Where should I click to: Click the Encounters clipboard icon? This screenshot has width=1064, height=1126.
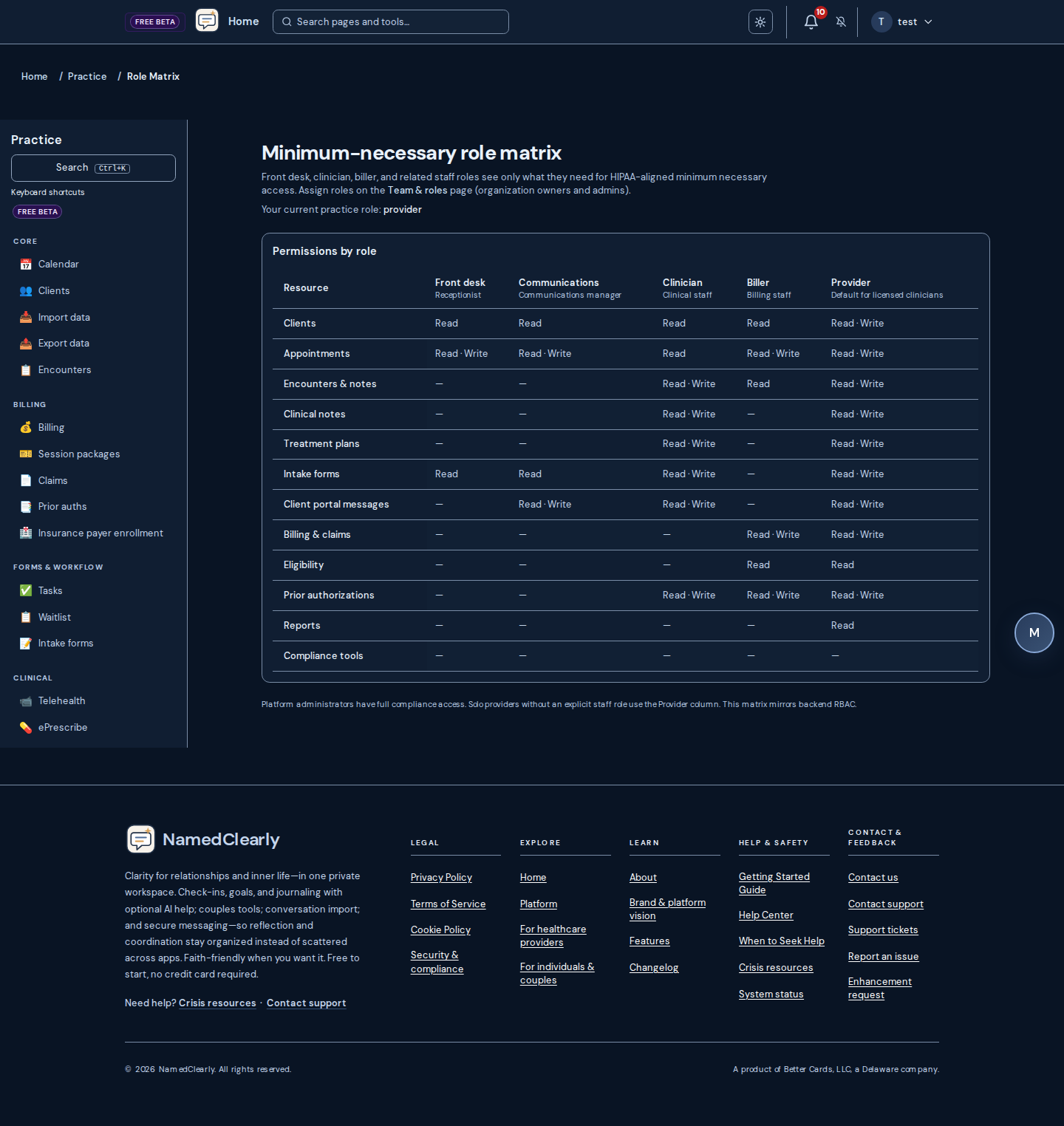click(26, 370)
